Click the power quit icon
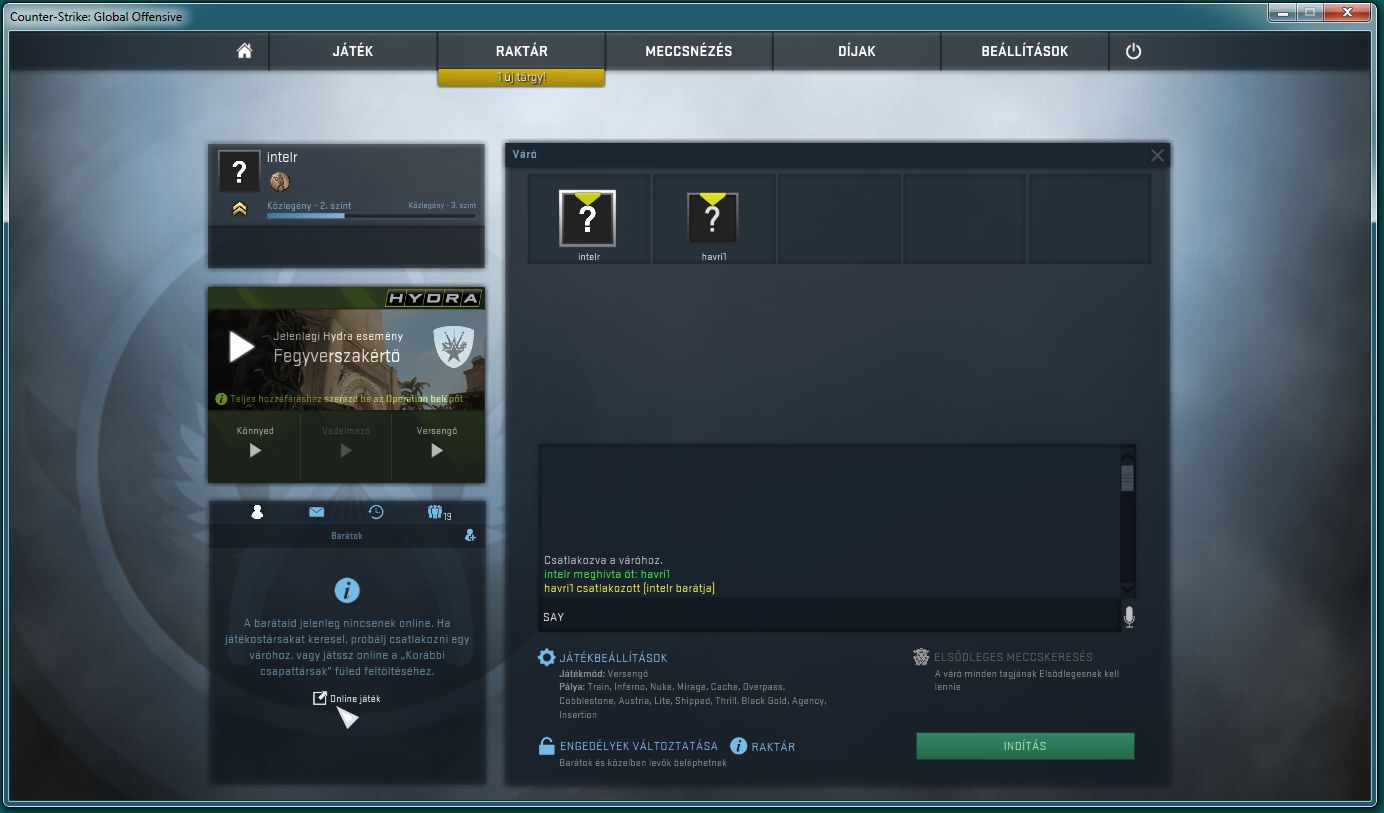 [x=1133, y=51]
